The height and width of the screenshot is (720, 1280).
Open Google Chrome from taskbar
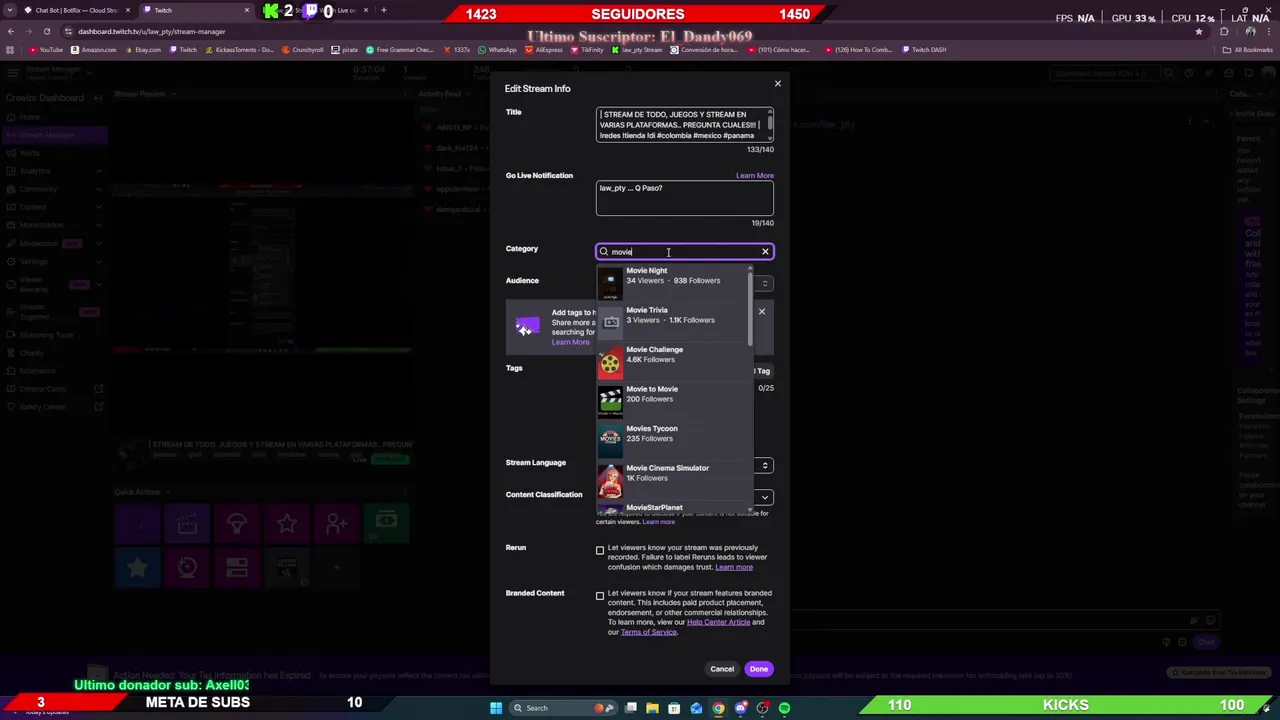(x=718, y=708)
